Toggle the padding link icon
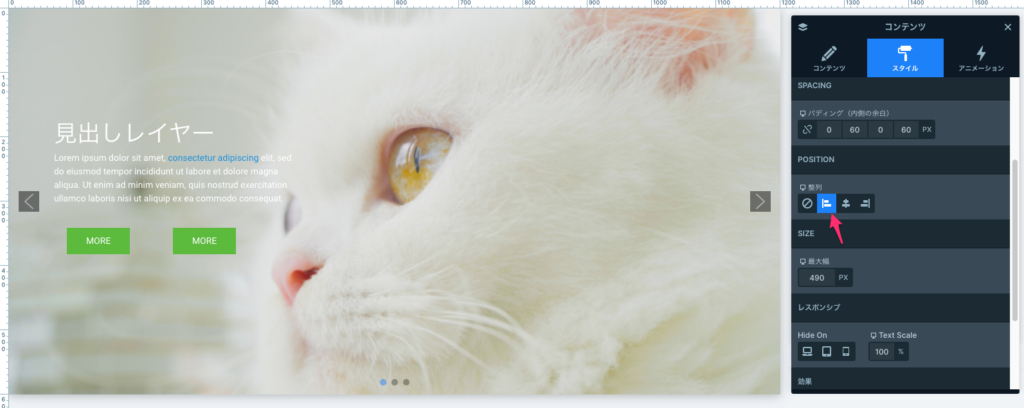 (x=807, y=130)
